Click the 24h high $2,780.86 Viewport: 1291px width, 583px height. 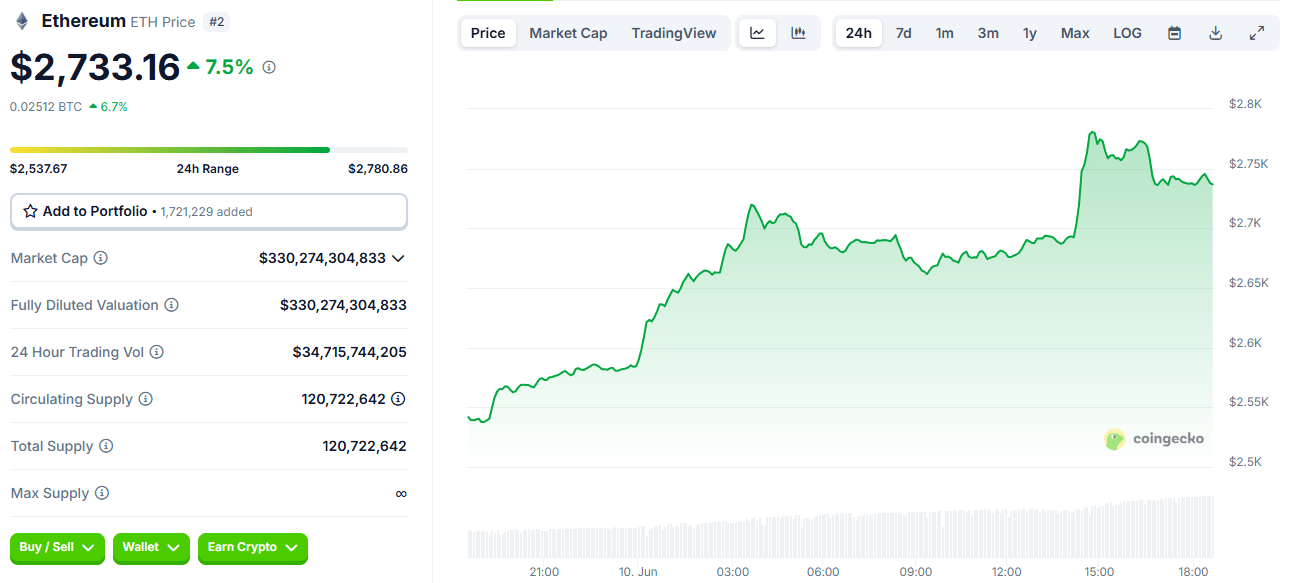(x=378, y=169)
